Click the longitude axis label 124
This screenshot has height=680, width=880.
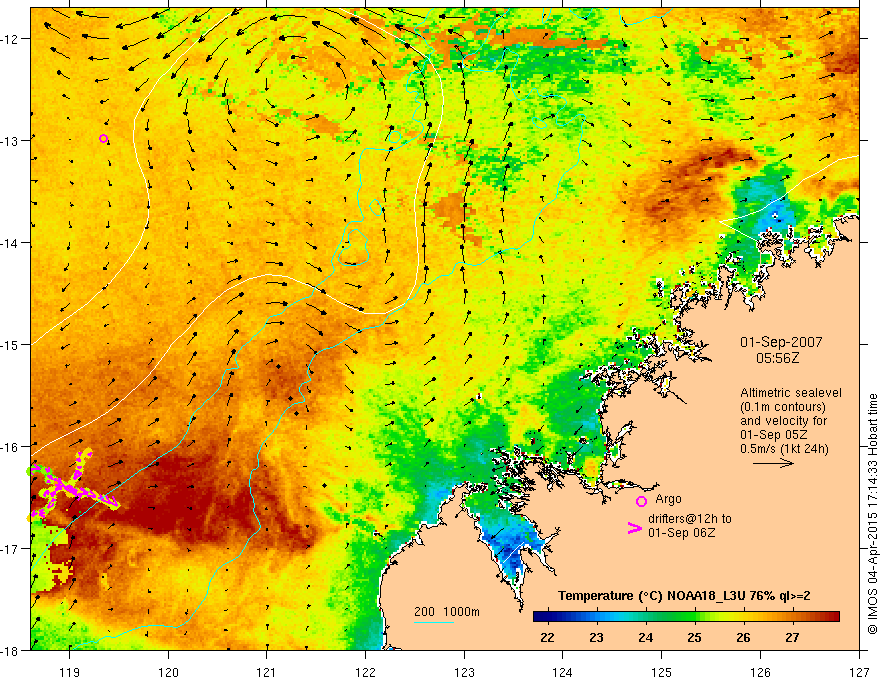click(563, 672)
